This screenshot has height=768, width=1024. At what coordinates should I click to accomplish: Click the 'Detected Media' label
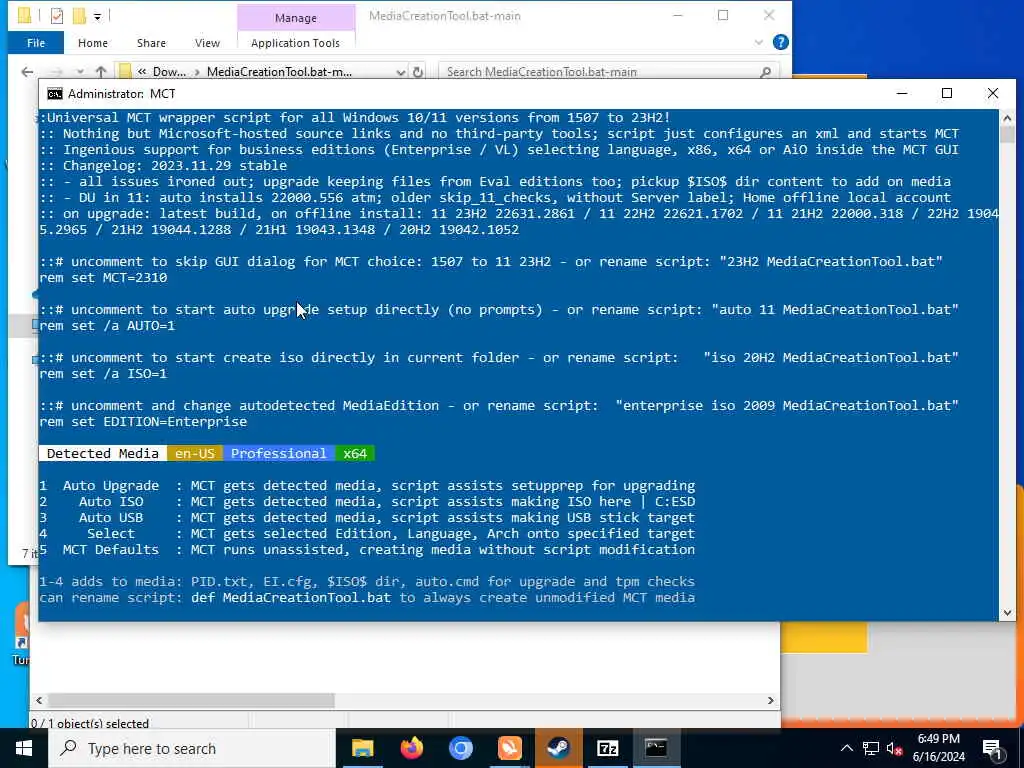coord(103,453)
